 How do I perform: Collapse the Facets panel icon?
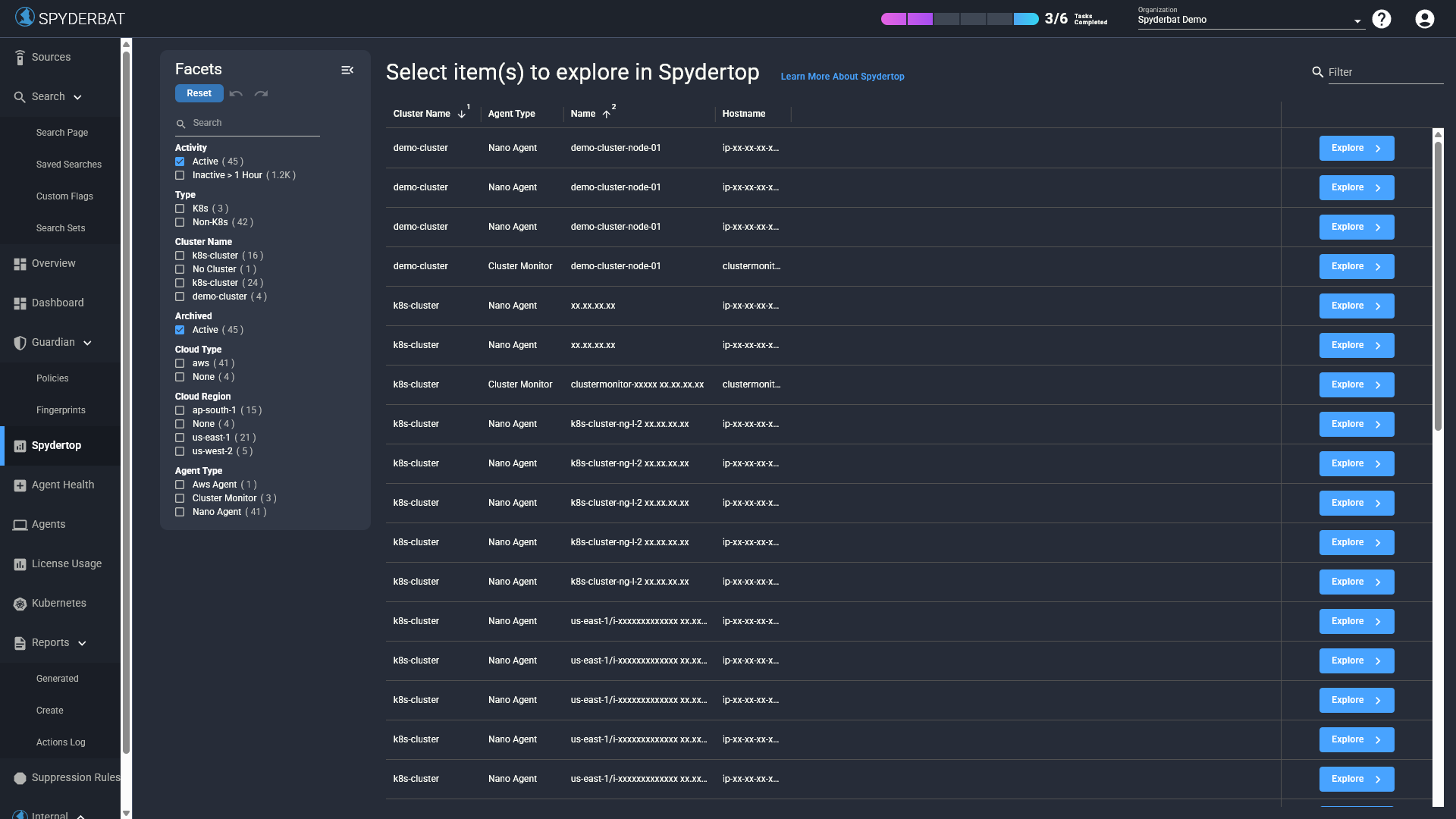click(x=347, y=70)
